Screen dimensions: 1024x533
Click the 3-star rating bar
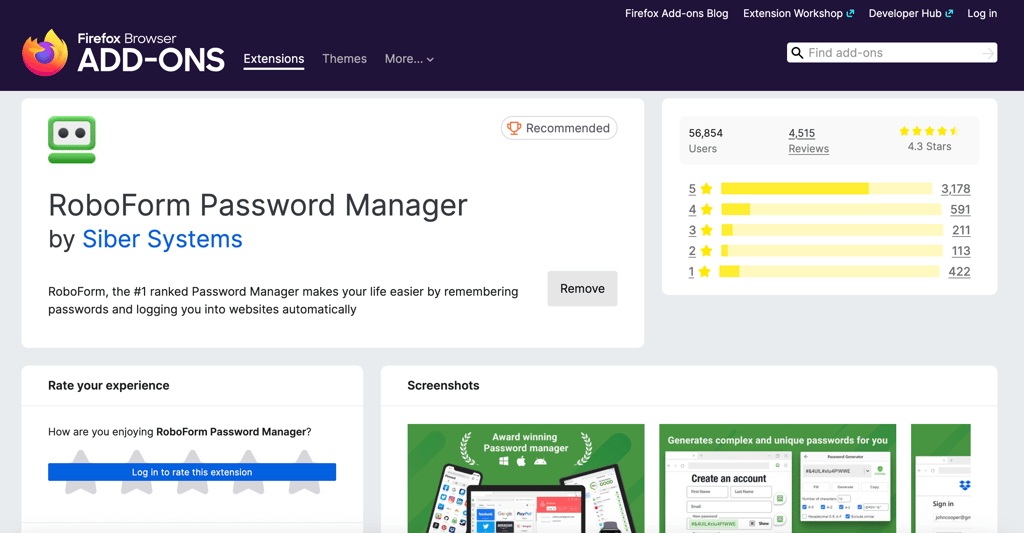pos(832,230)
